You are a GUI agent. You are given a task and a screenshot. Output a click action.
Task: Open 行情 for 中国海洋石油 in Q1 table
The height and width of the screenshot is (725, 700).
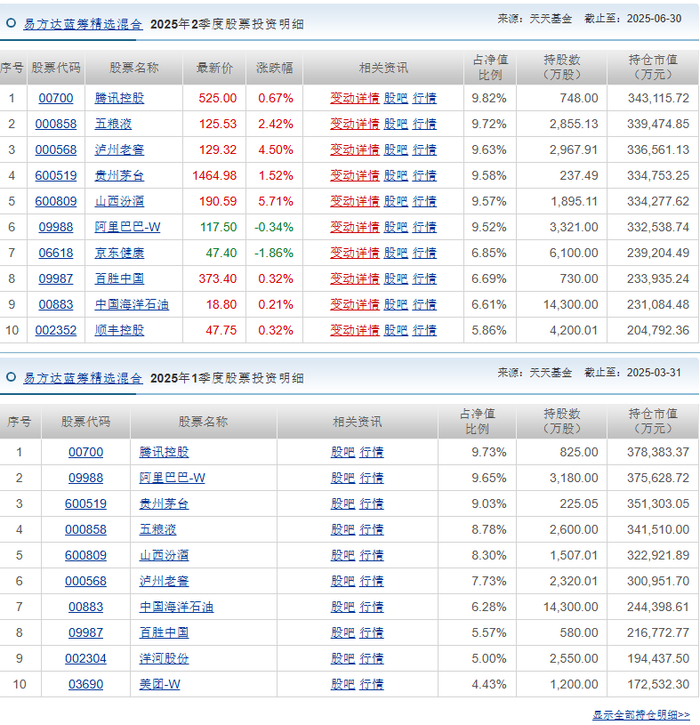coord(371,607)
